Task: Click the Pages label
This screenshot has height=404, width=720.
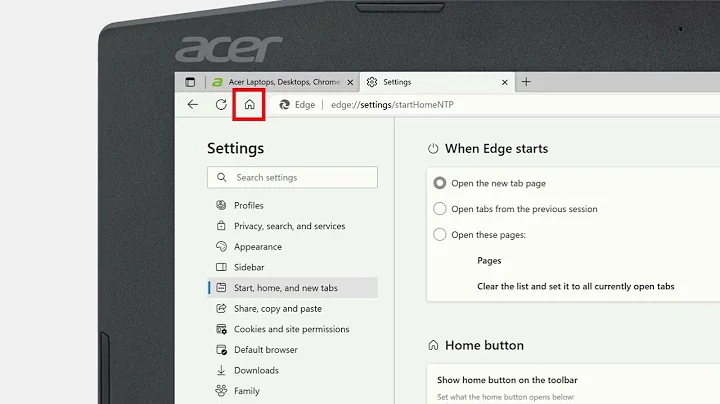Action: [489, 260]
